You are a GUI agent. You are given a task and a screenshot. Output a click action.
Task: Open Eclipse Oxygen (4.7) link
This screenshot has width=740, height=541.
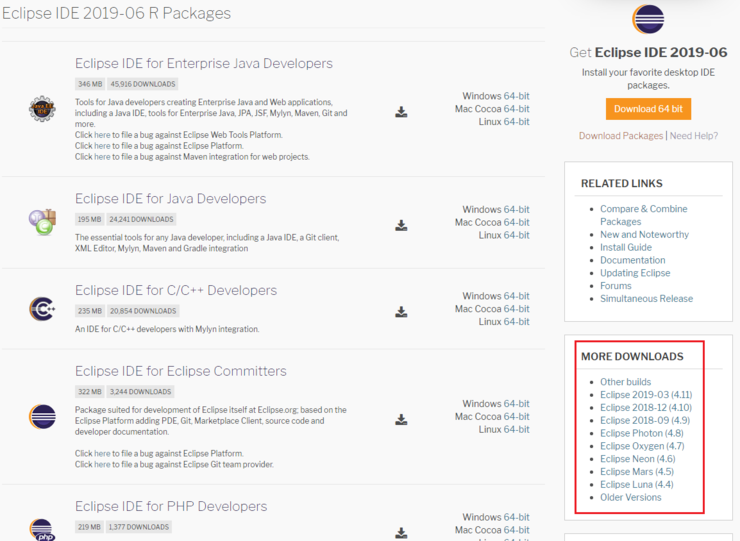click(642, 446)
